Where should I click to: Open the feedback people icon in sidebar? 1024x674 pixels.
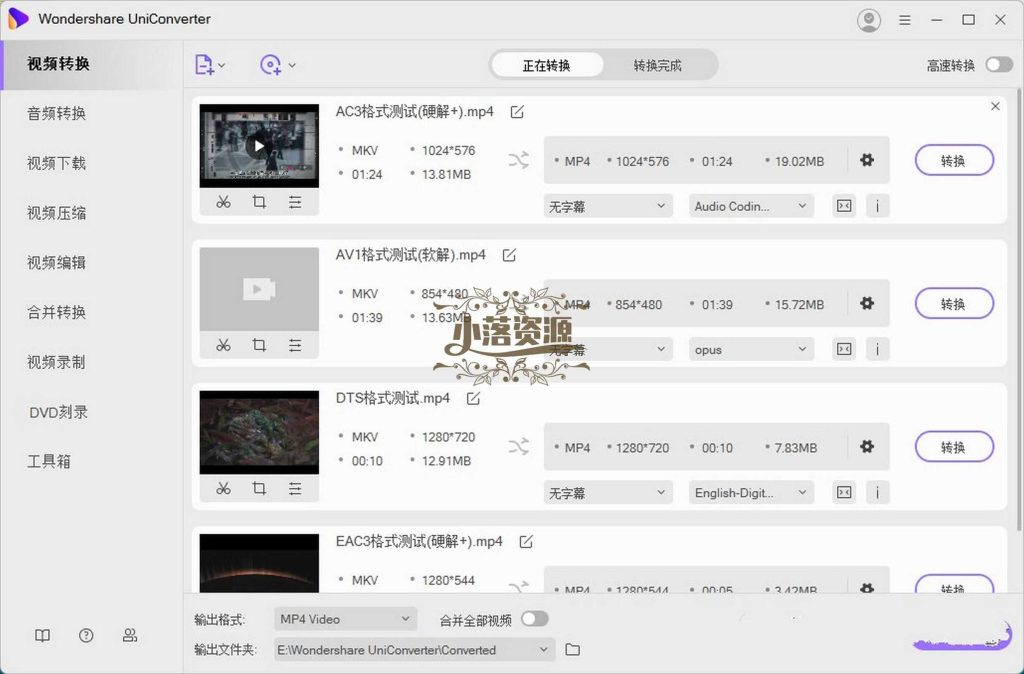[130, 635]
